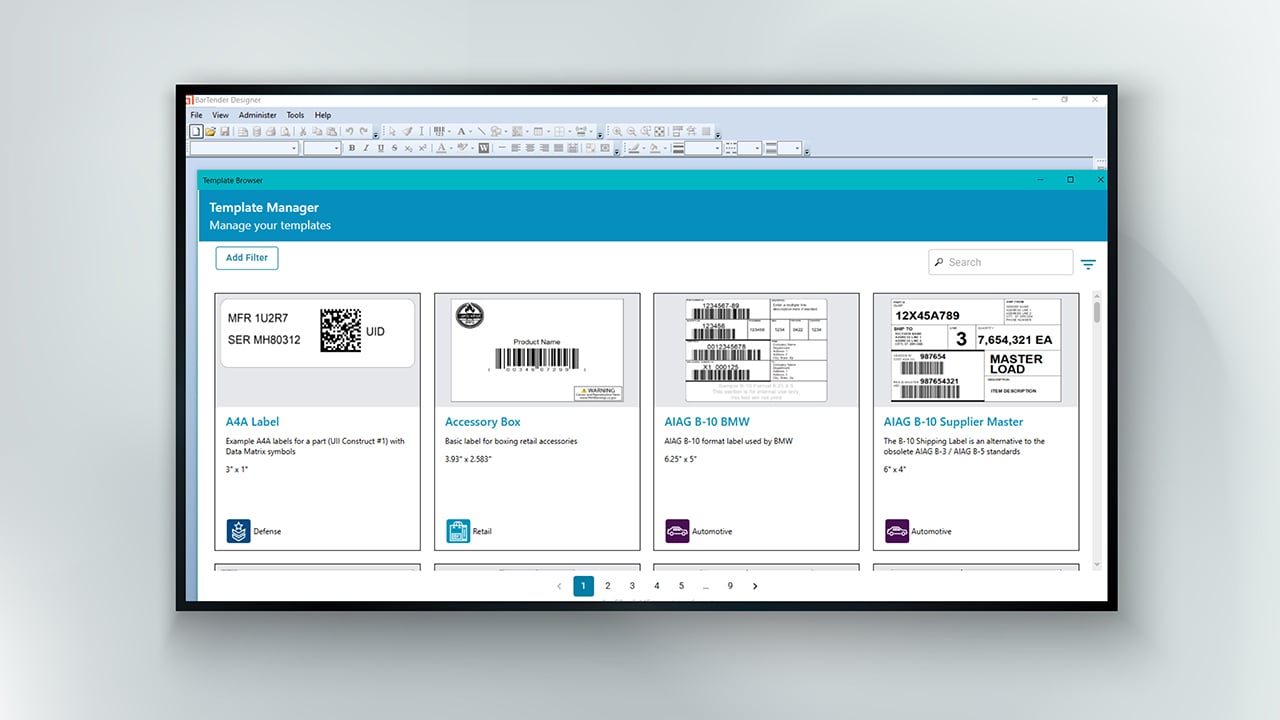1280x720 pixels.
Task: Click the fill color bucket swatch
Action: pyautogui.click(x=654, y=148)
